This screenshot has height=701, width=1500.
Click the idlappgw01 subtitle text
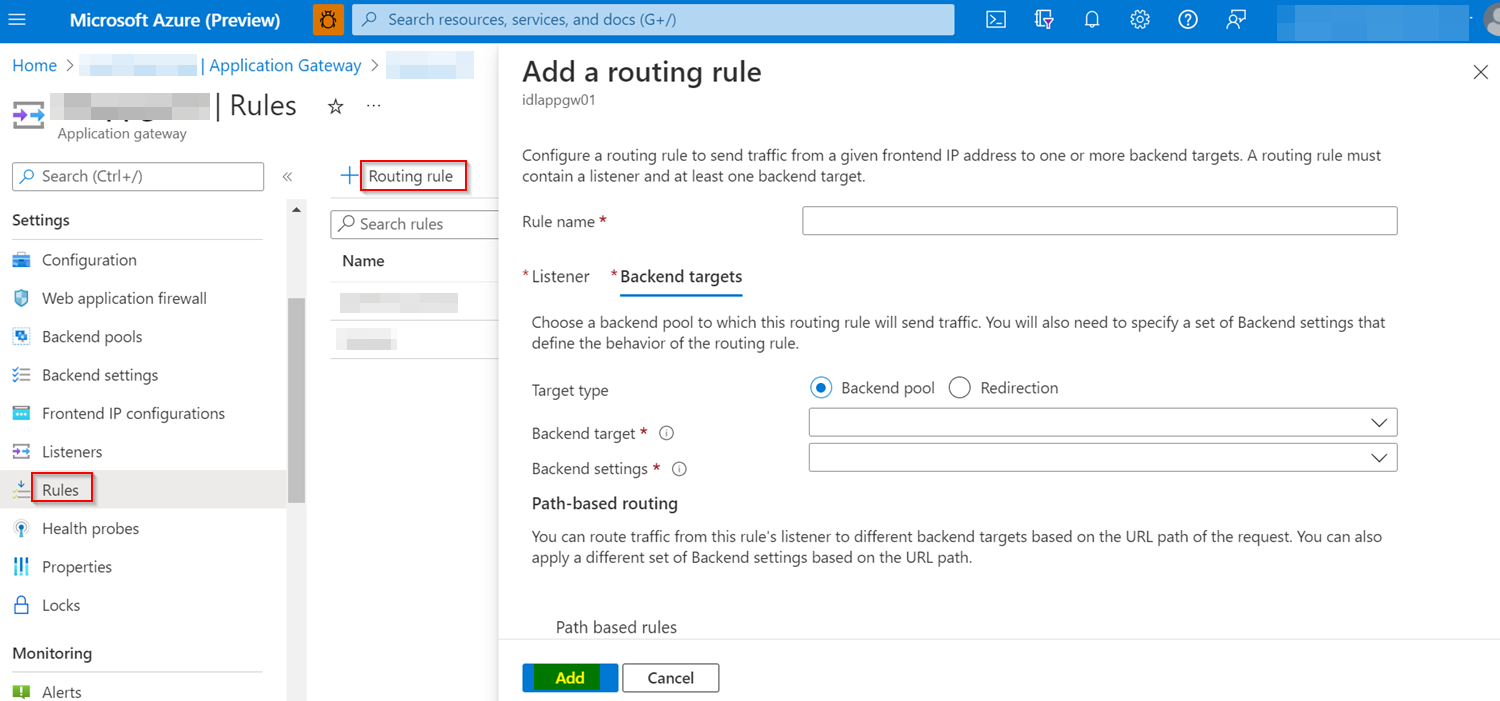pos(559,100)
